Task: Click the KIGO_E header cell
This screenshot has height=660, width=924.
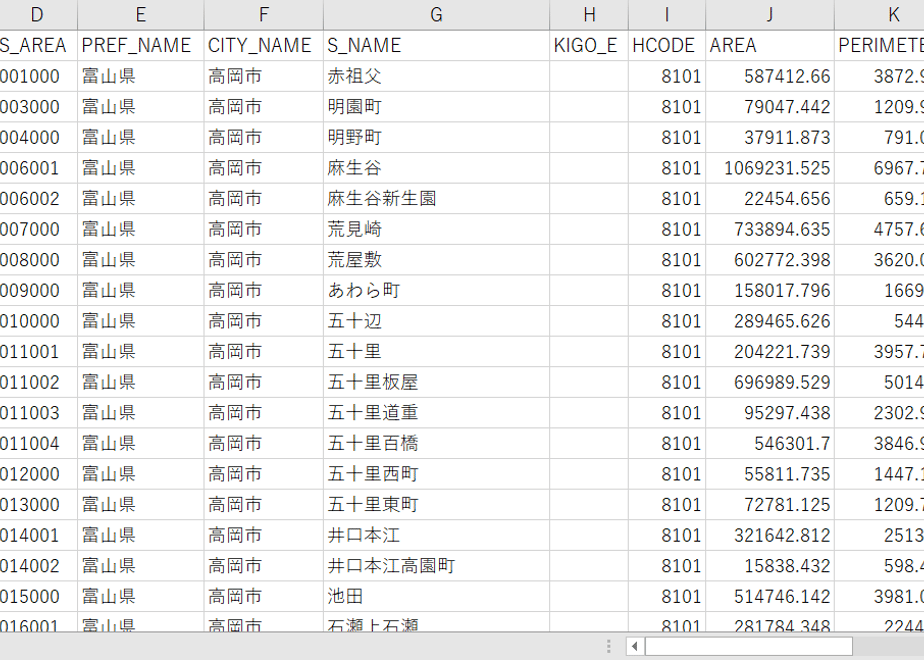Action: click(x=589, y=45)
